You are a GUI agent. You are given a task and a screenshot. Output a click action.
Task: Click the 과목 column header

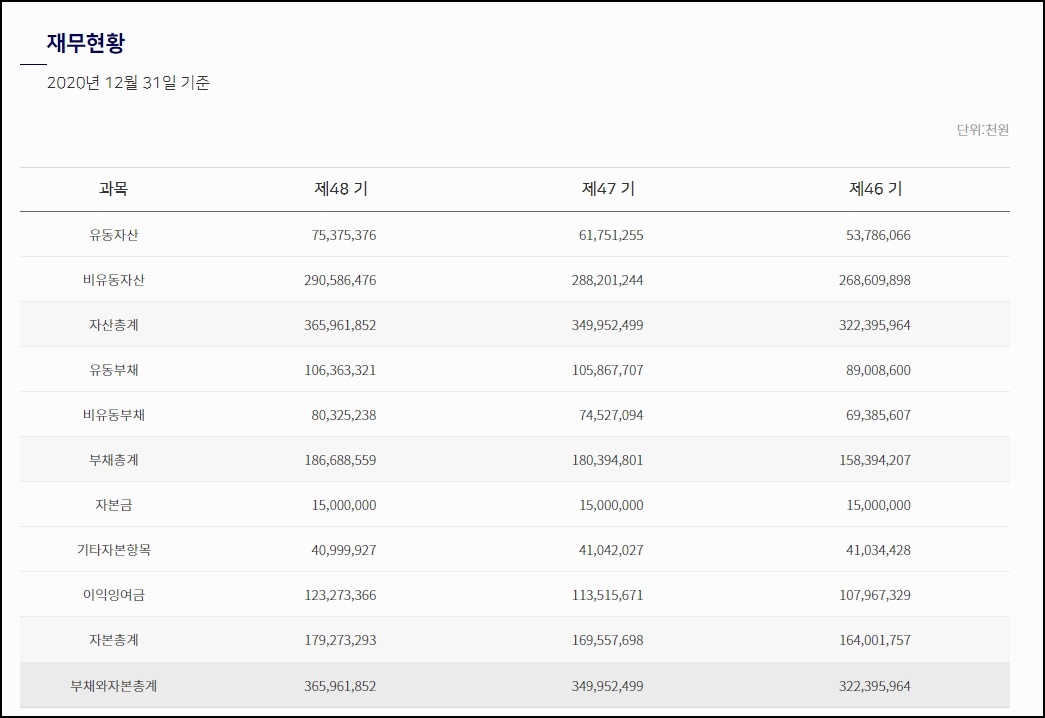tap(113, 189)
